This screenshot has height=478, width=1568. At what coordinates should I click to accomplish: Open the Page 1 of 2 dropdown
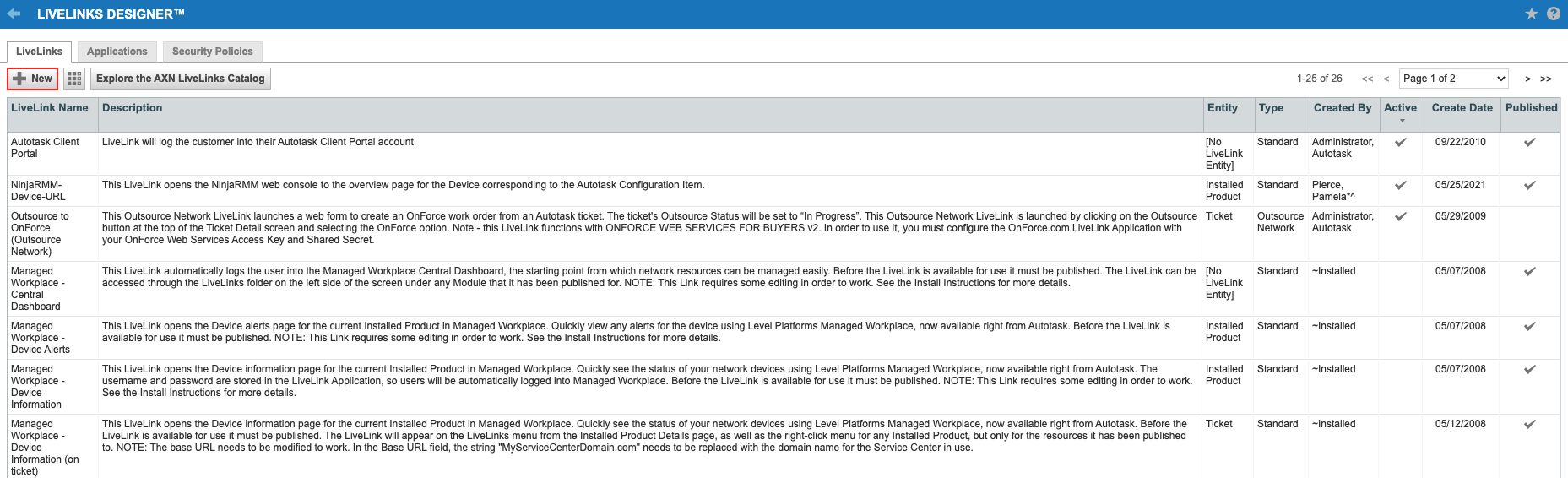tap(1453, 79)
